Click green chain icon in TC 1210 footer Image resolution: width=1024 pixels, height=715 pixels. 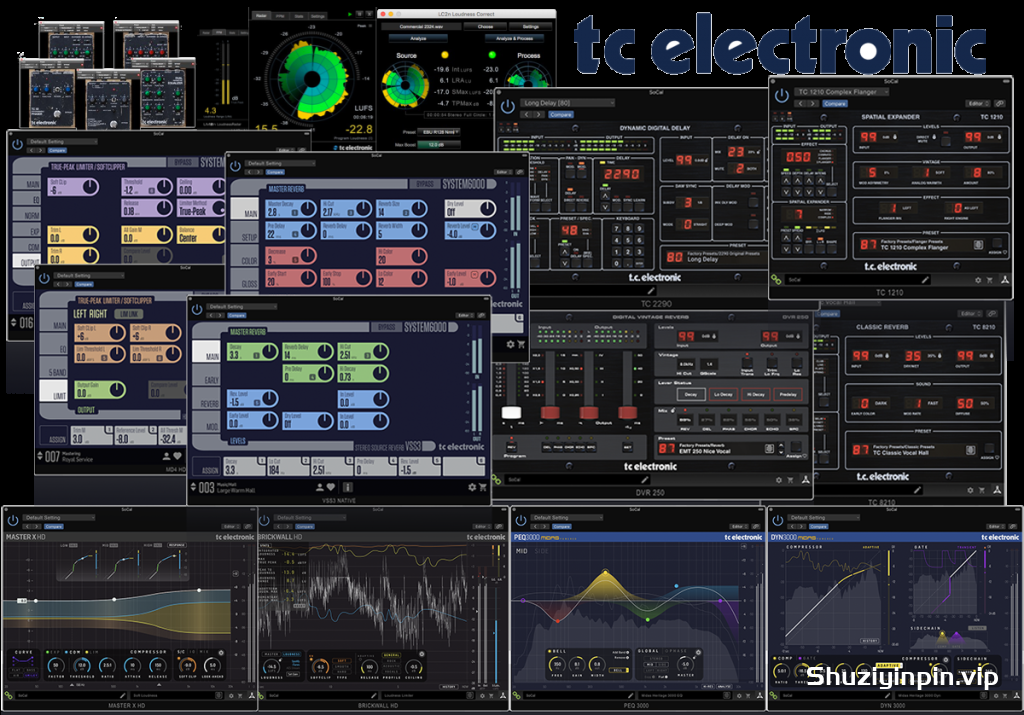pos(776,279)
